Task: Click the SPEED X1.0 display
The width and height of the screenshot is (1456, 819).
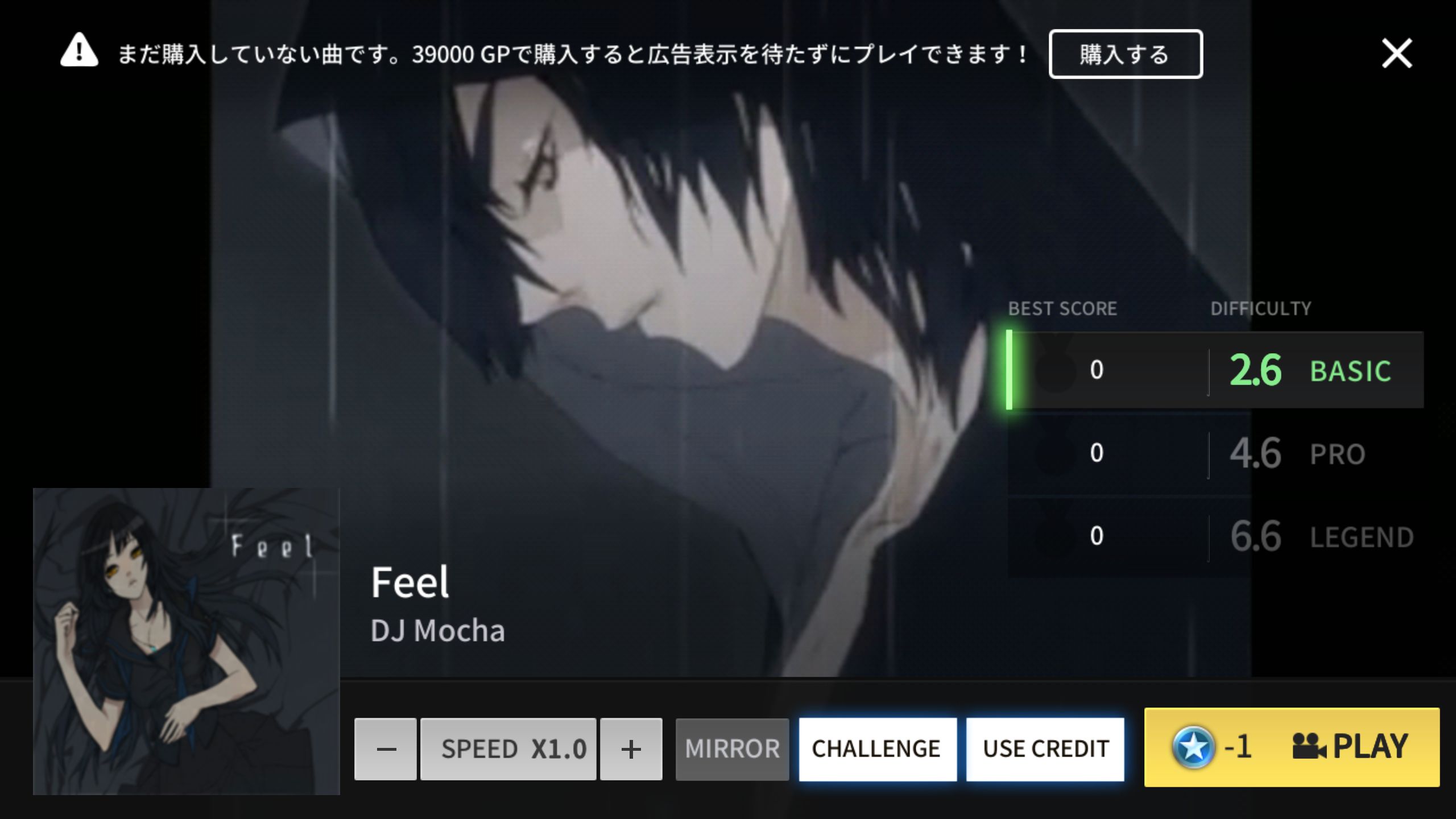Action: 508,749
